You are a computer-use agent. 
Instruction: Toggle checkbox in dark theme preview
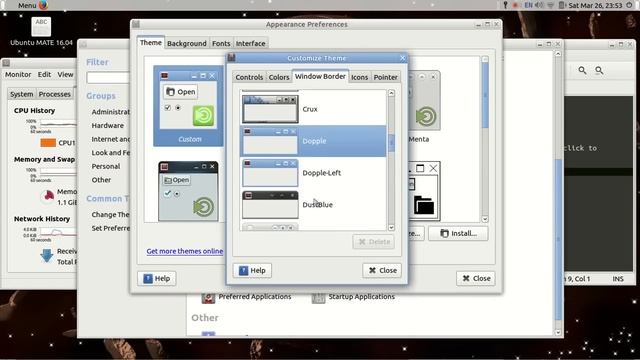click(167, 193)
